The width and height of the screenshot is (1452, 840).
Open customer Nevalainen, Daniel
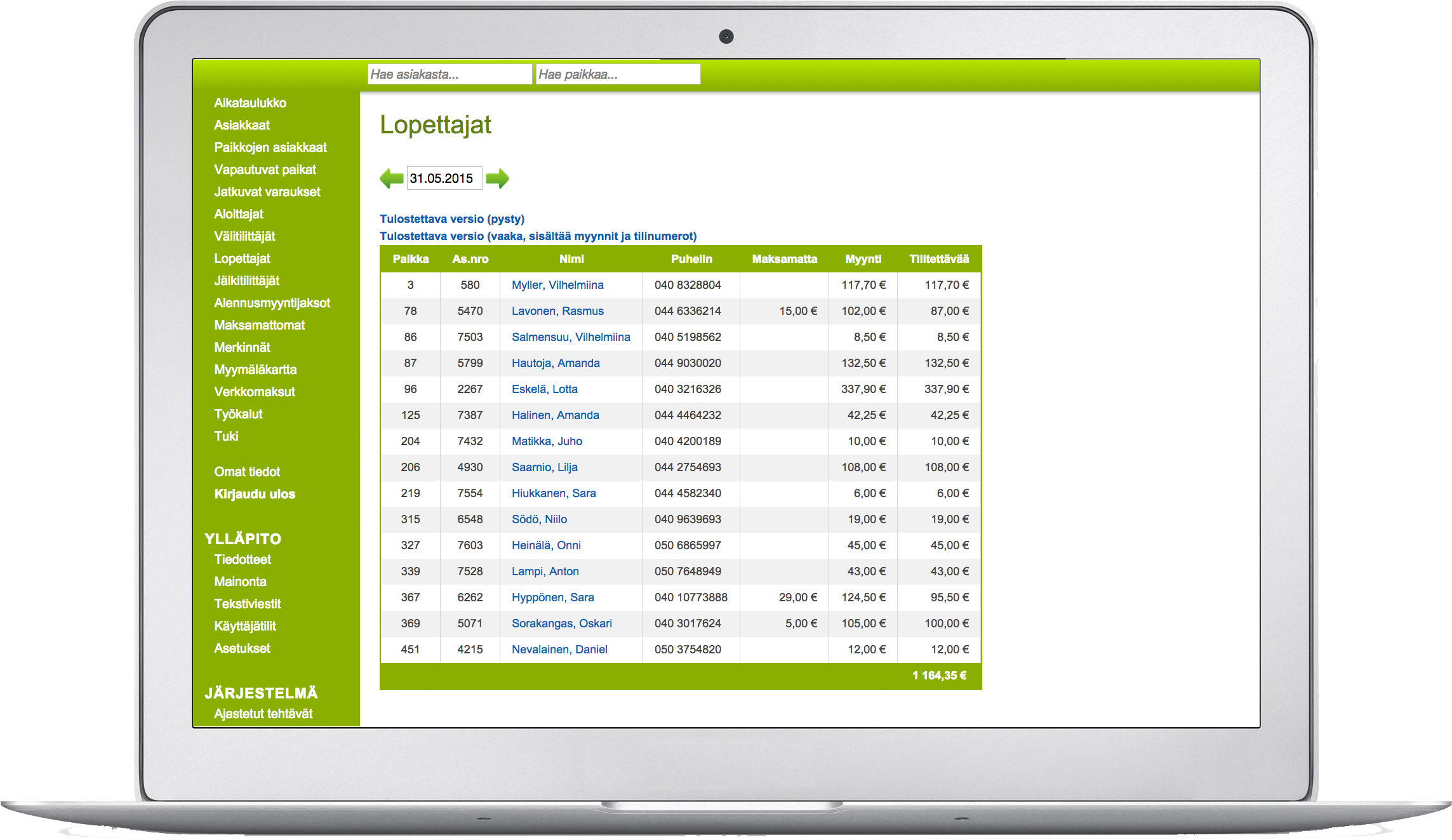(559, 650)
